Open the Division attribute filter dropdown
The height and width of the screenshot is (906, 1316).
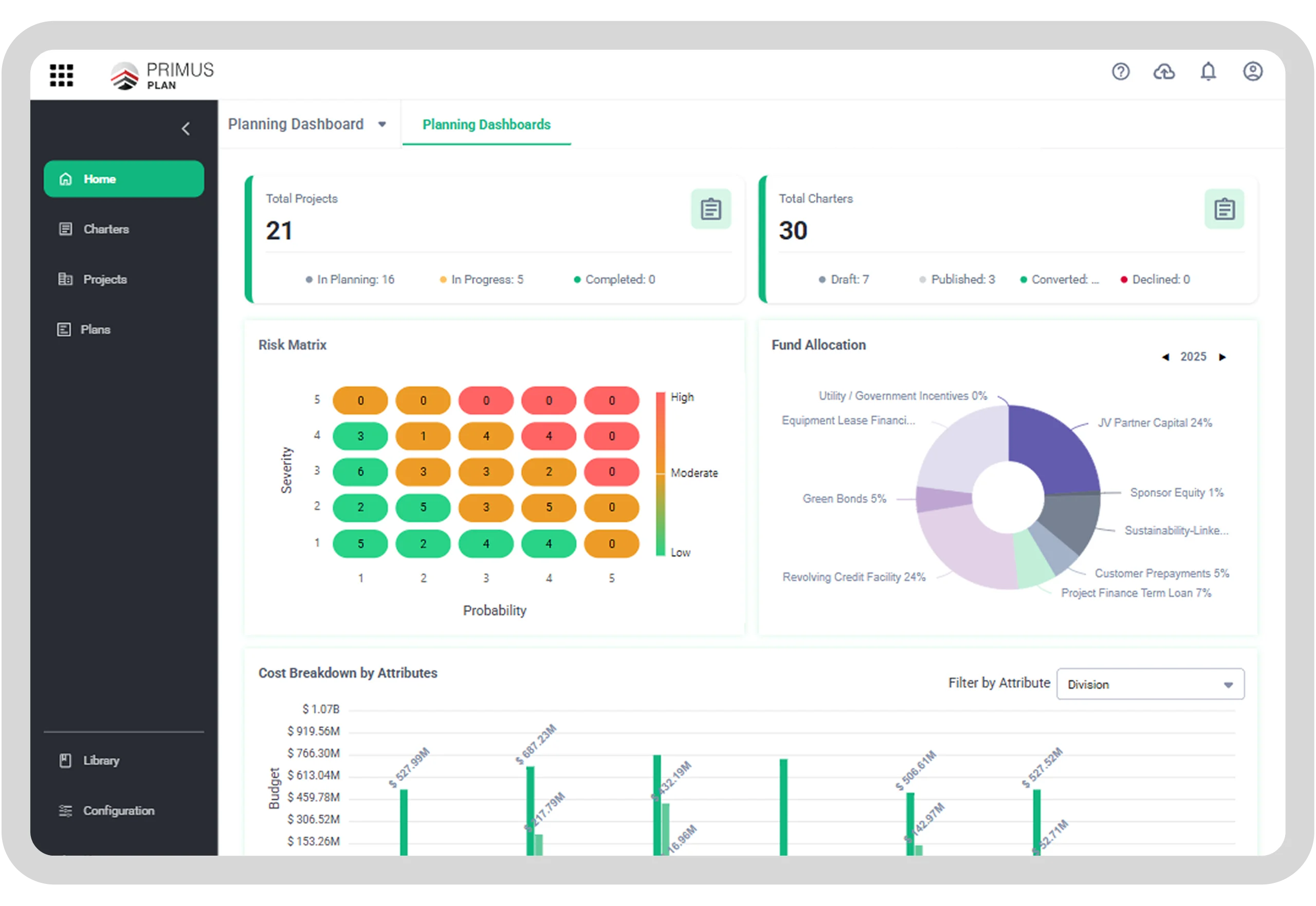1150,685
